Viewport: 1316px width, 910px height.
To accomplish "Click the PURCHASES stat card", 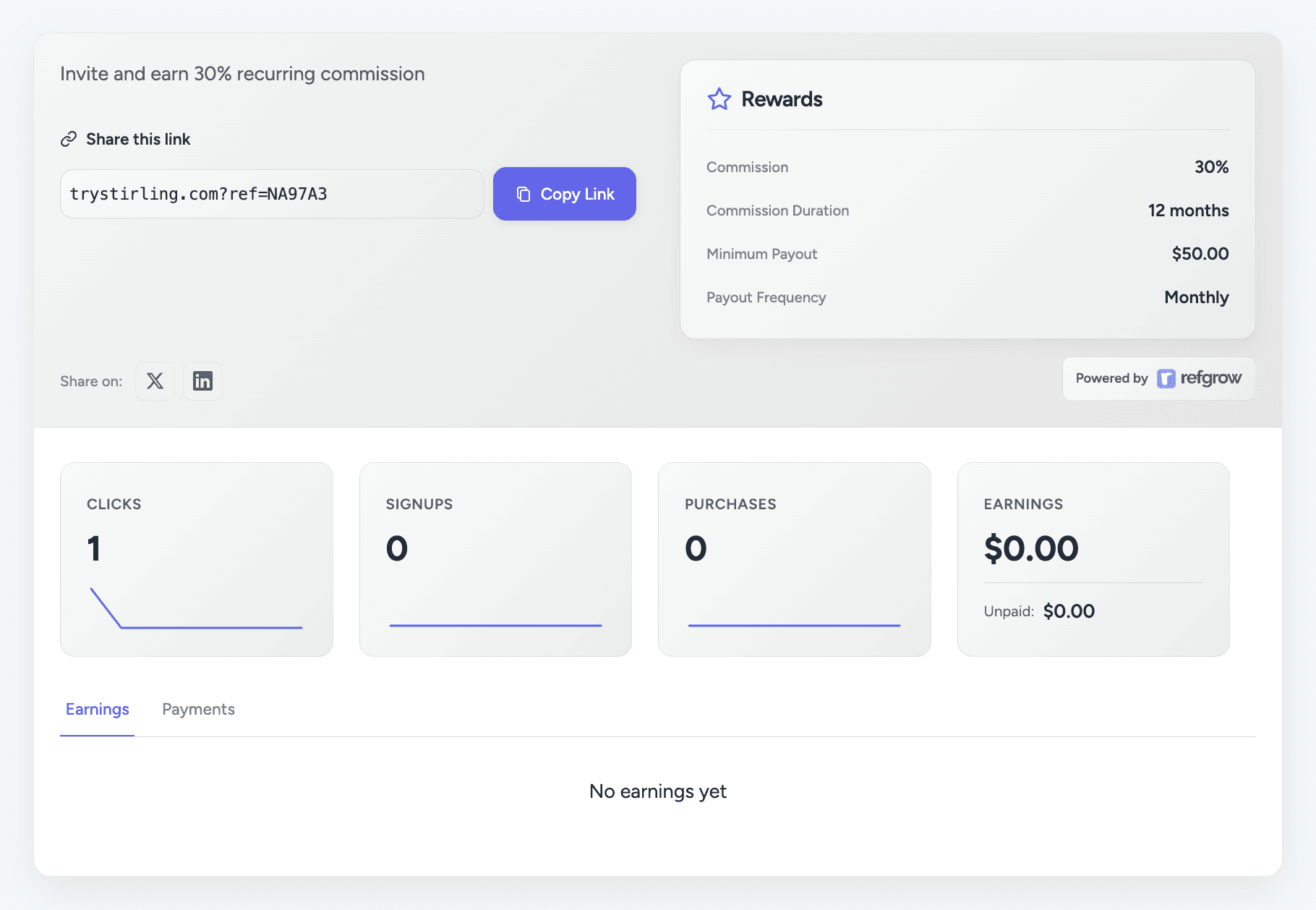I will coord(794,558).
